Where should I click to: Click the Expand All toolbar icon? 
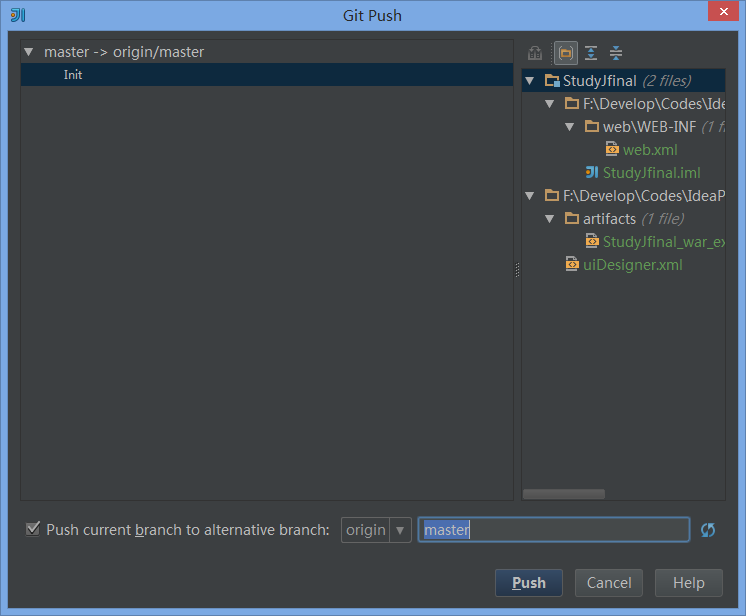(x=591, y=53)
